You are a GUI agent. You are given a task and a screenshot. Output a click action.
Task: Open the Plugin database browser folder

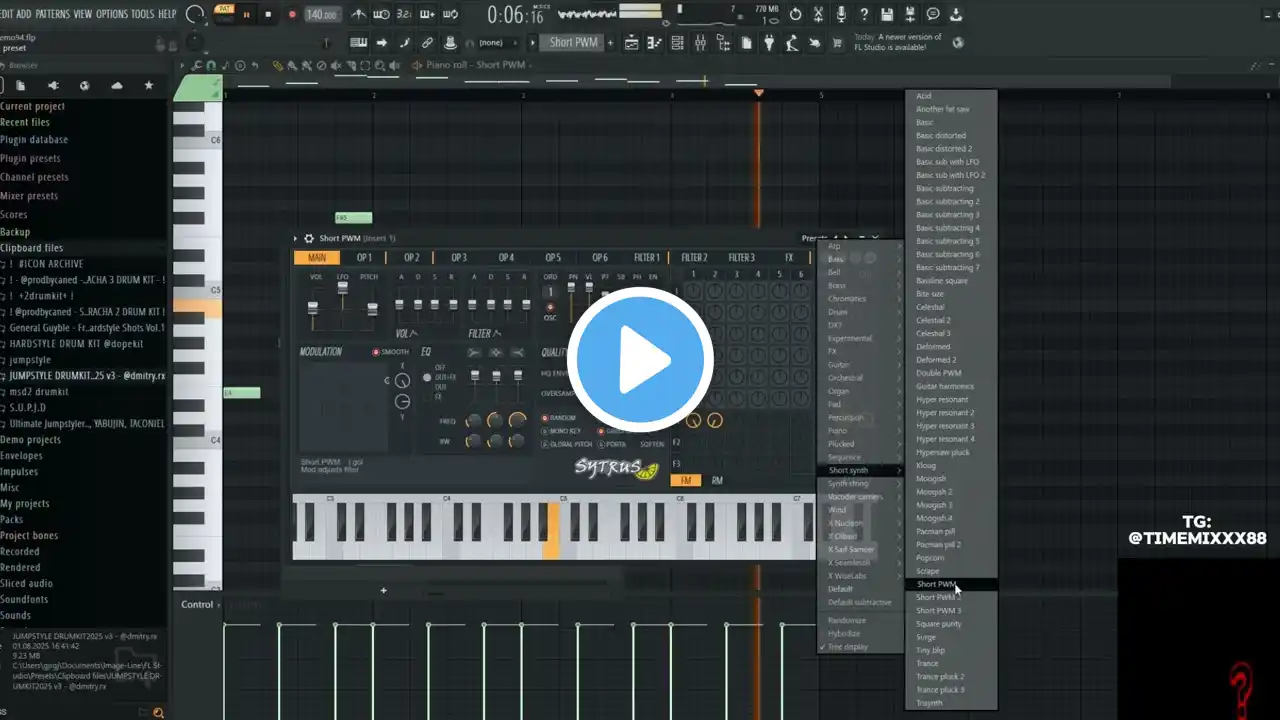[x=34, y=140]
